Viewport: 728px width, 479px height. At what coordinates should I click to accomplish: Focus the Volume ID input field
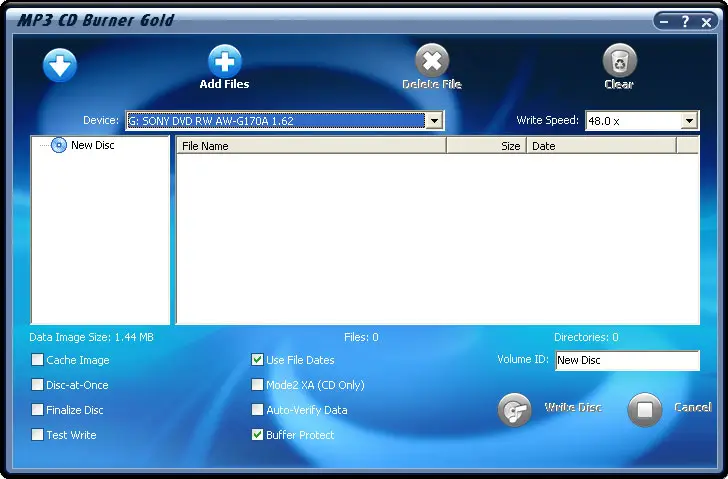627,361
